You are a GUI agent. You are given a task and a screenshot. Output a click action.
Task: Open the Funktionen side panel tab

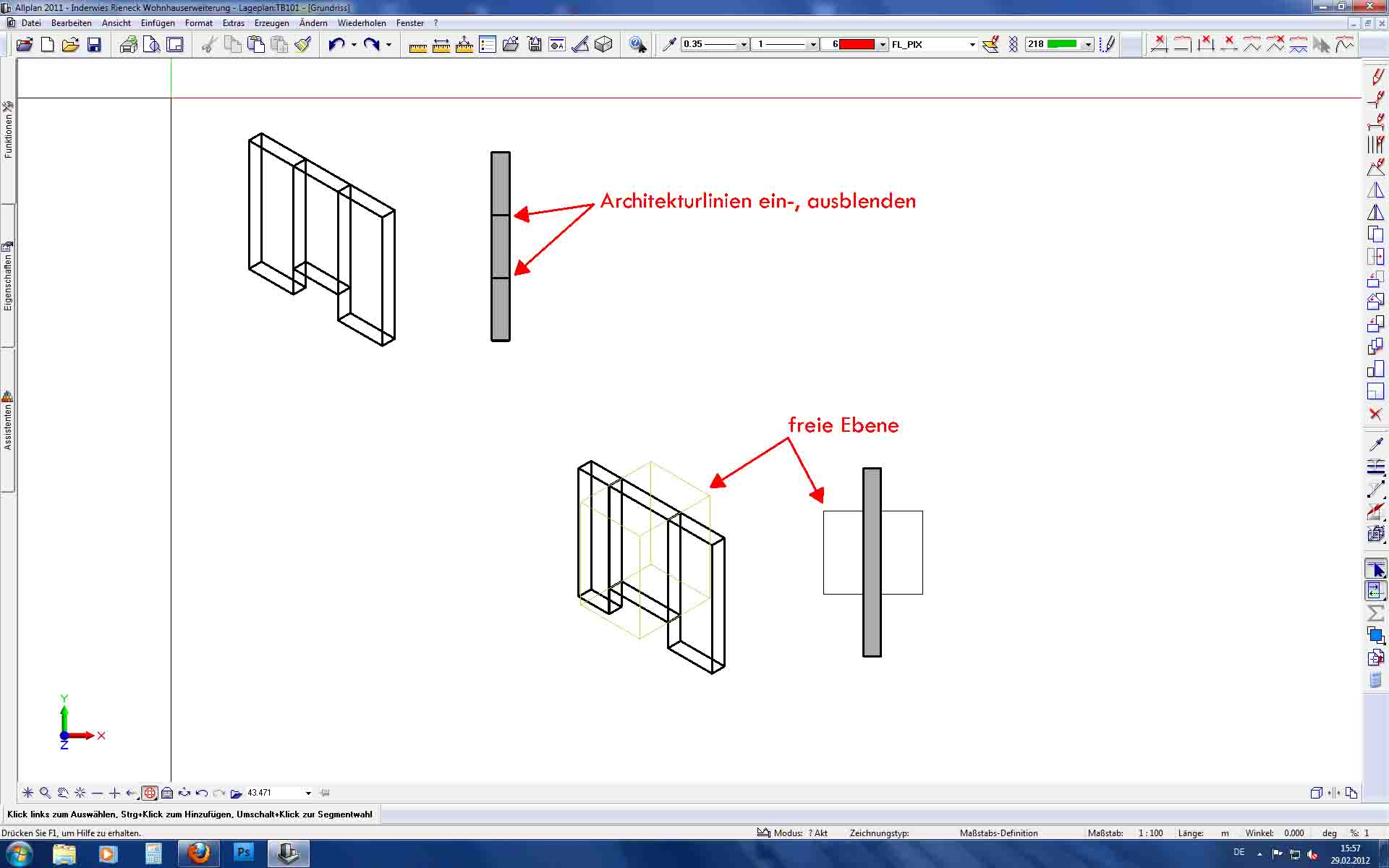pos(8,130)
